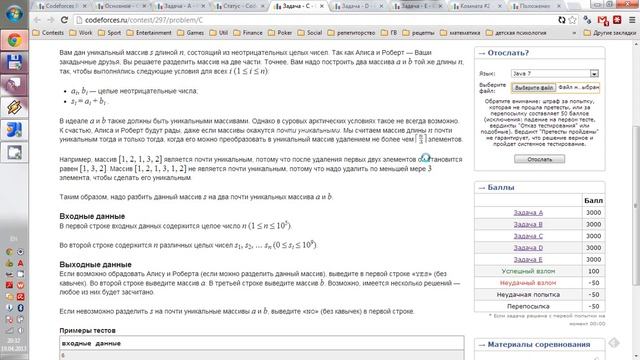Click the EN language indicator
The height and width of the screenshot is (360, 640).
coord(14,238)
